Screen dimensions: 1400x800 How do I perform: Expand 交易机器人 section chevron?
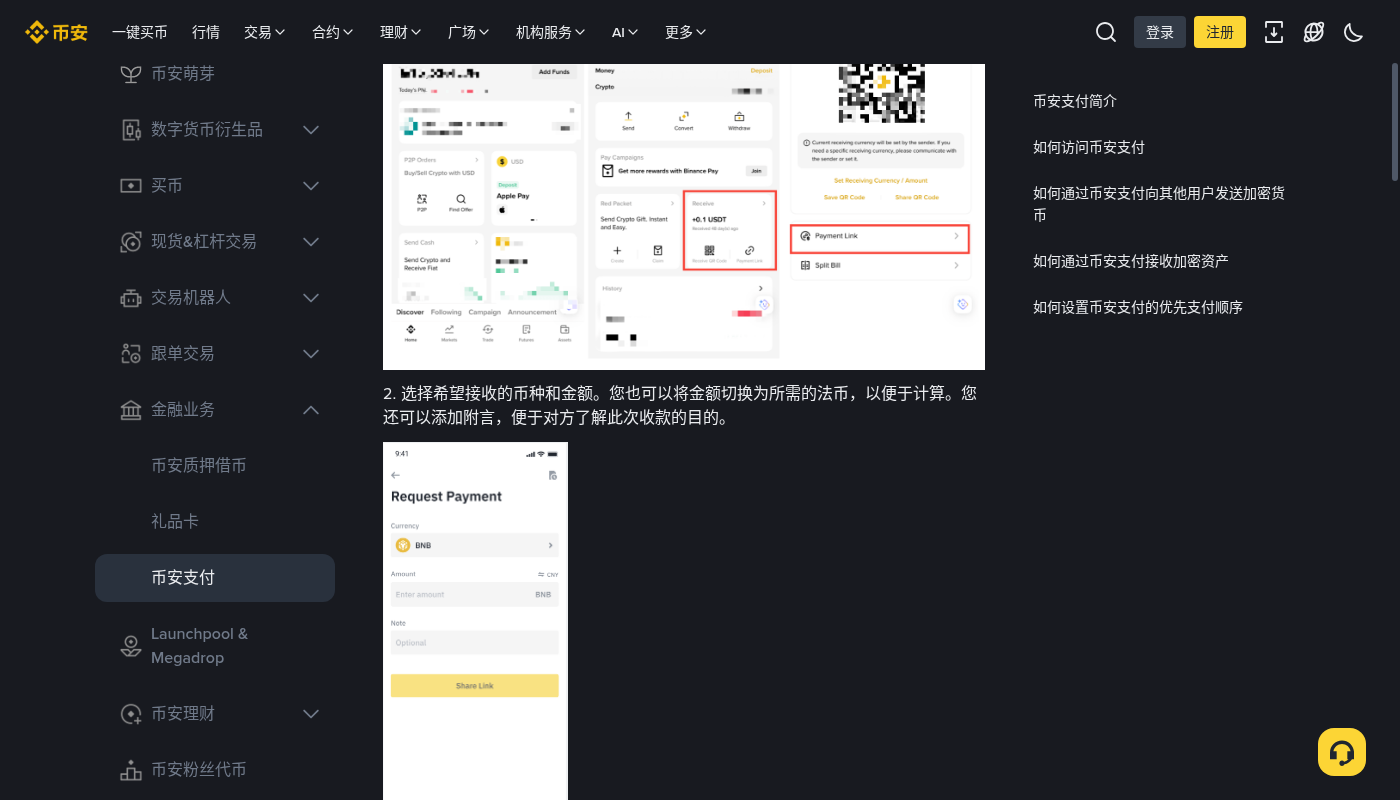point(311,298)
